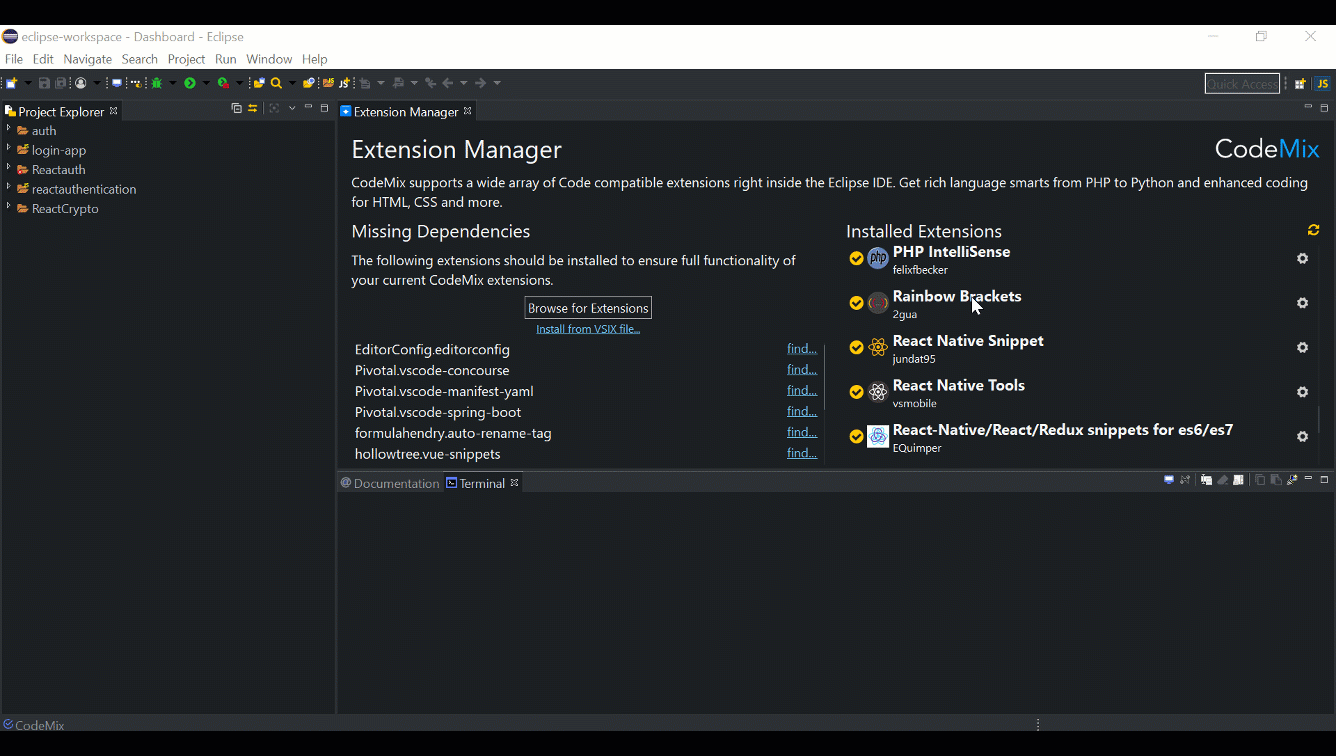Click the Installed Extensions scrollbar thumb
This screenshot has height=756, width=1336.
(x=1319, y=419)
